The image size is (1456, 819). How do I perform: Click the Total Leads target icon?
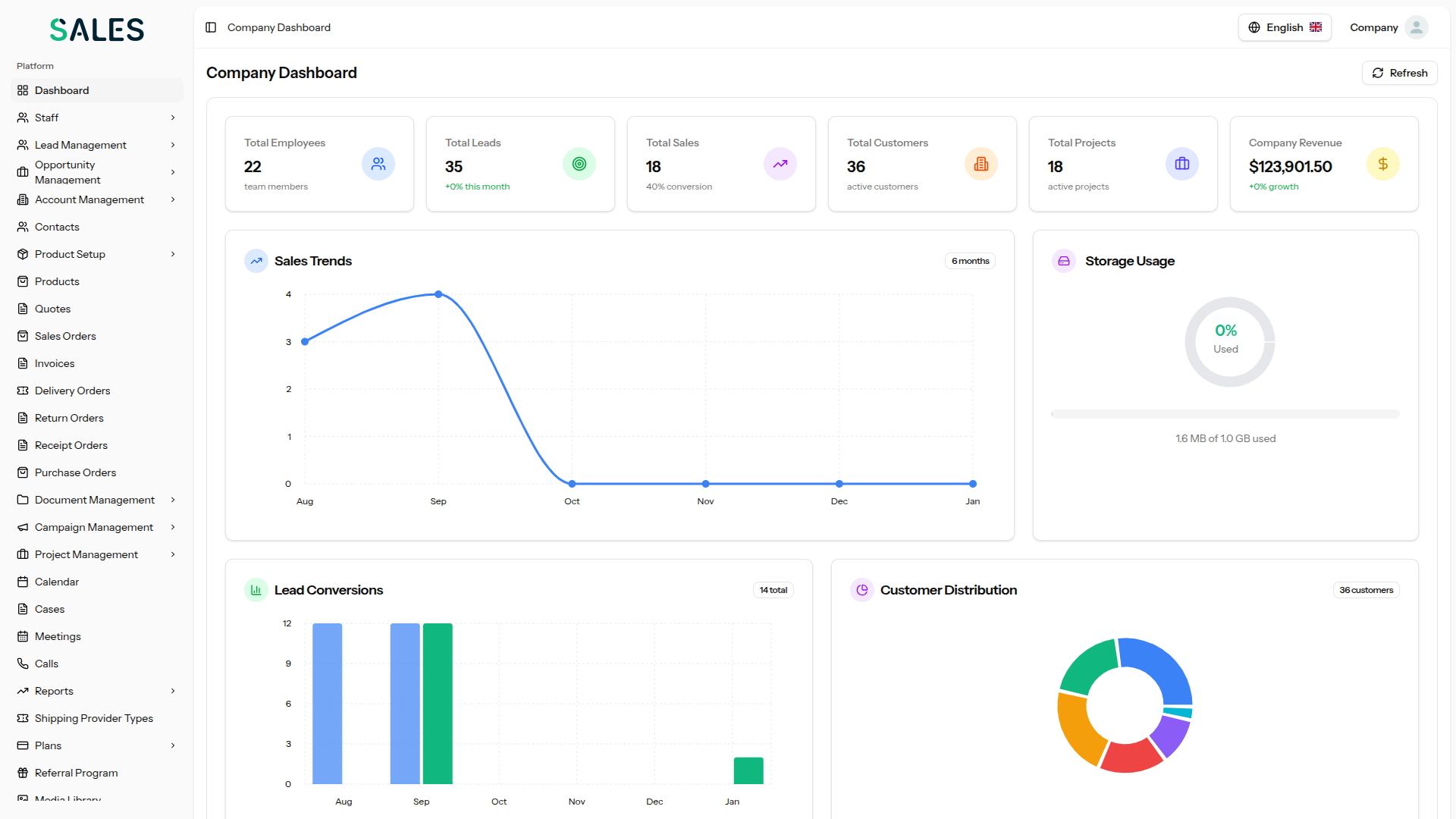point(579,163)
